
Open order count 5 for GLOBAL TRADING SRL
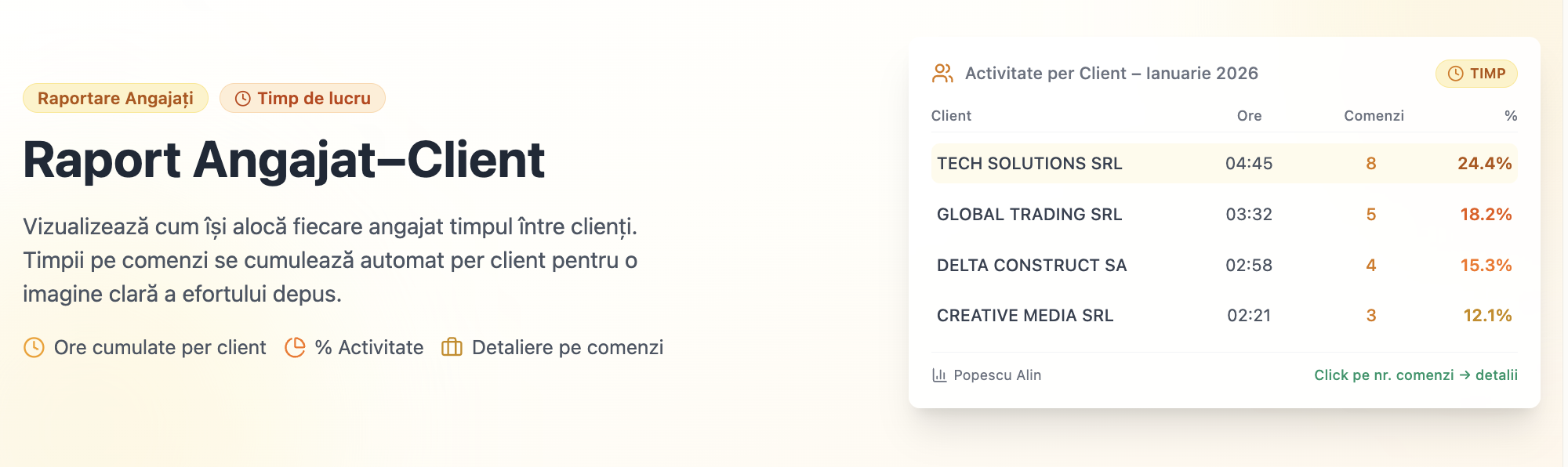[1371, 215]
